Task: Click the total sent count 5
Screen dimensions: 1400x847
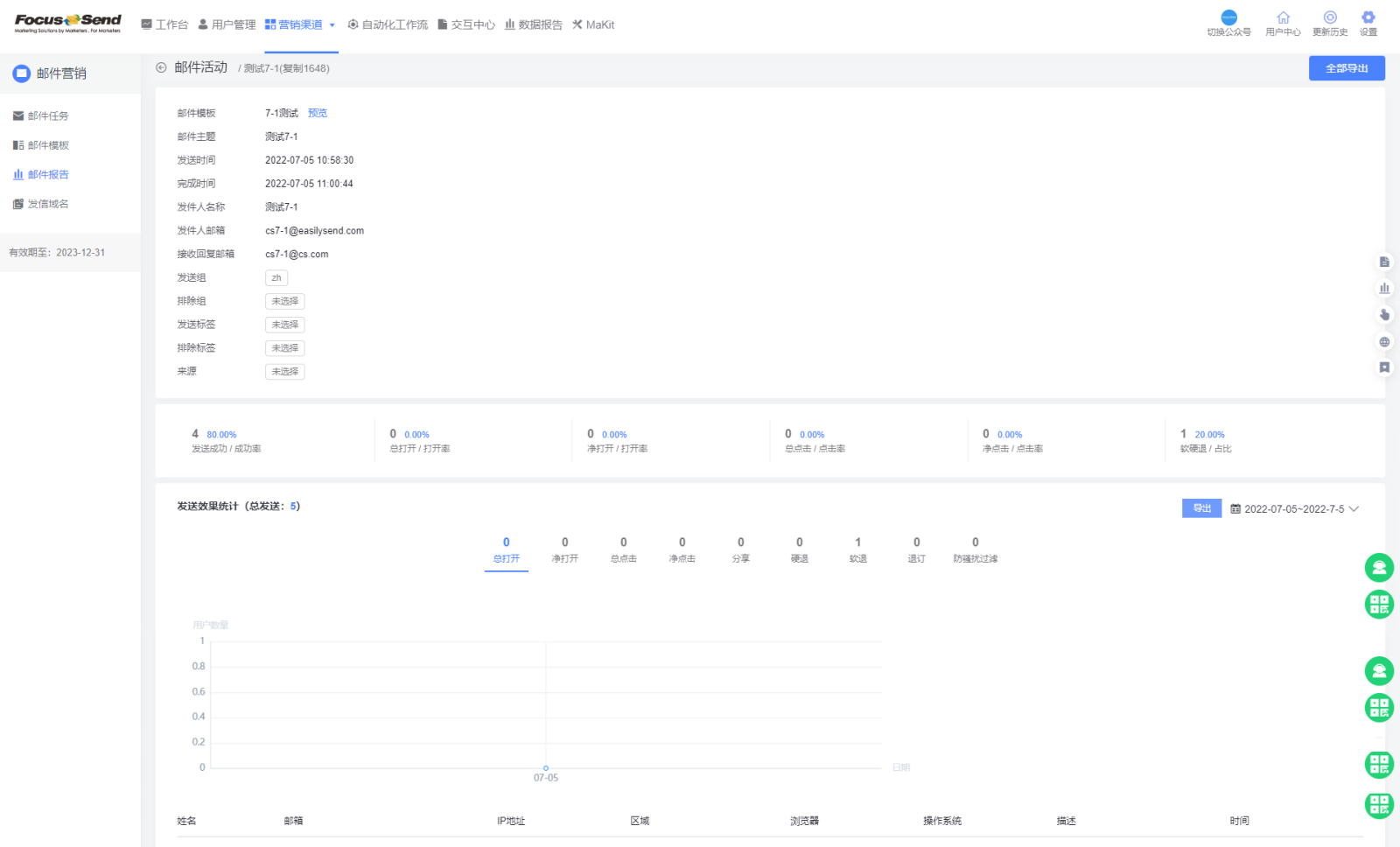Action: point(293,506)
